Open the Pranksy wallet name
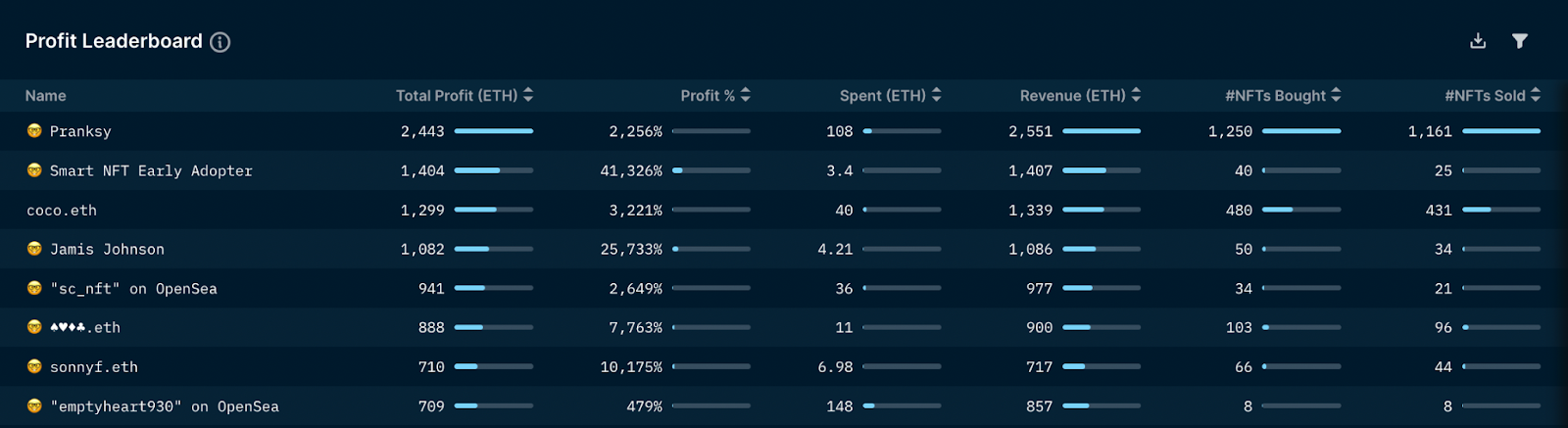Screen dimensions: 1568x428 tap(80, 131)
